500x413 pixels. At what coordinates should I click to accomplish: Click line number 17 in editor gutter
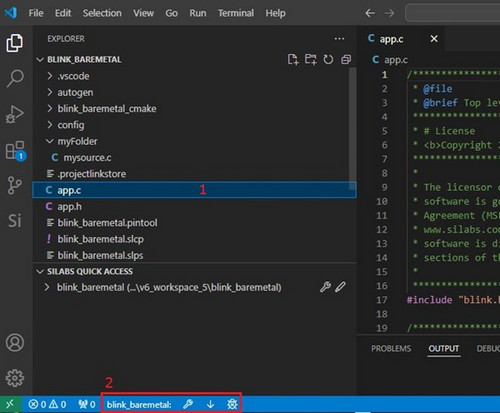coord(382,300)
